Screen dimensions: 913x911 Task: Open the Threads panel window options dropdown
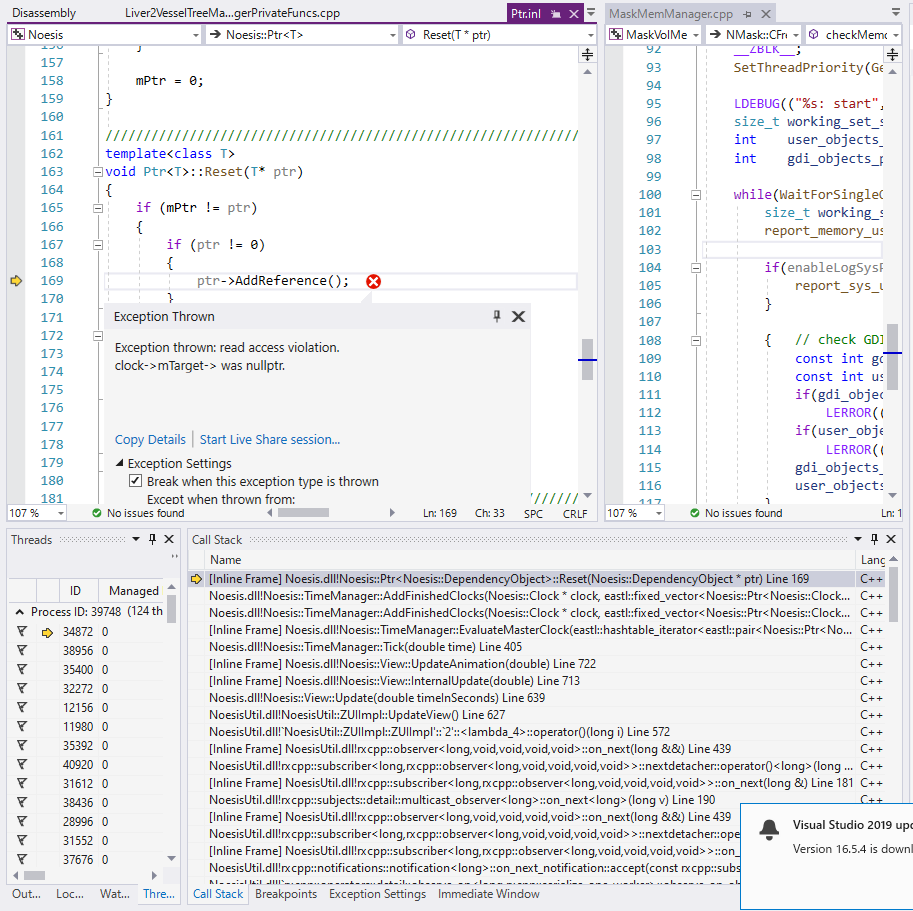click(x=136, y=539)
